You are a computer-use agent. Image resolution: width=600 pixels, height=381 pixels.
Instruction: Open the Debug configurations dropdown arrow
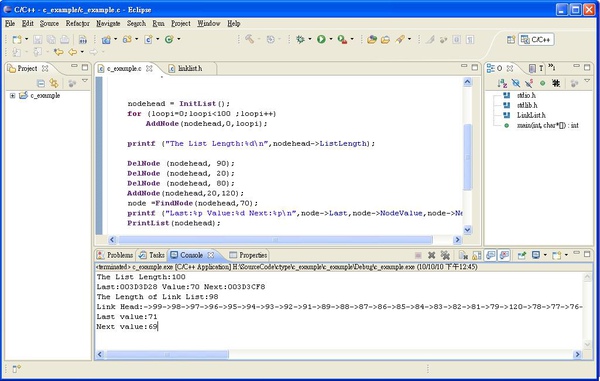(x=310, y=39)
